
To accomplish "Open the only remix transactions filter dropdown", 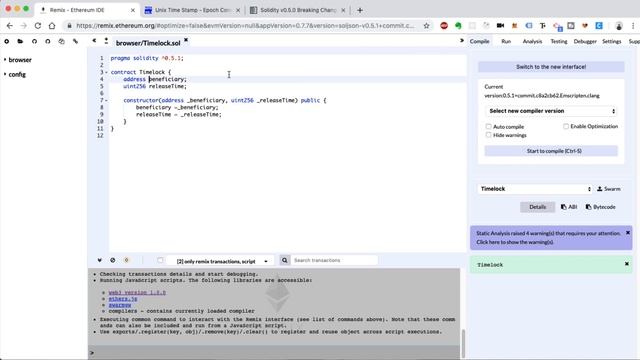I will [x=220, y=261].
